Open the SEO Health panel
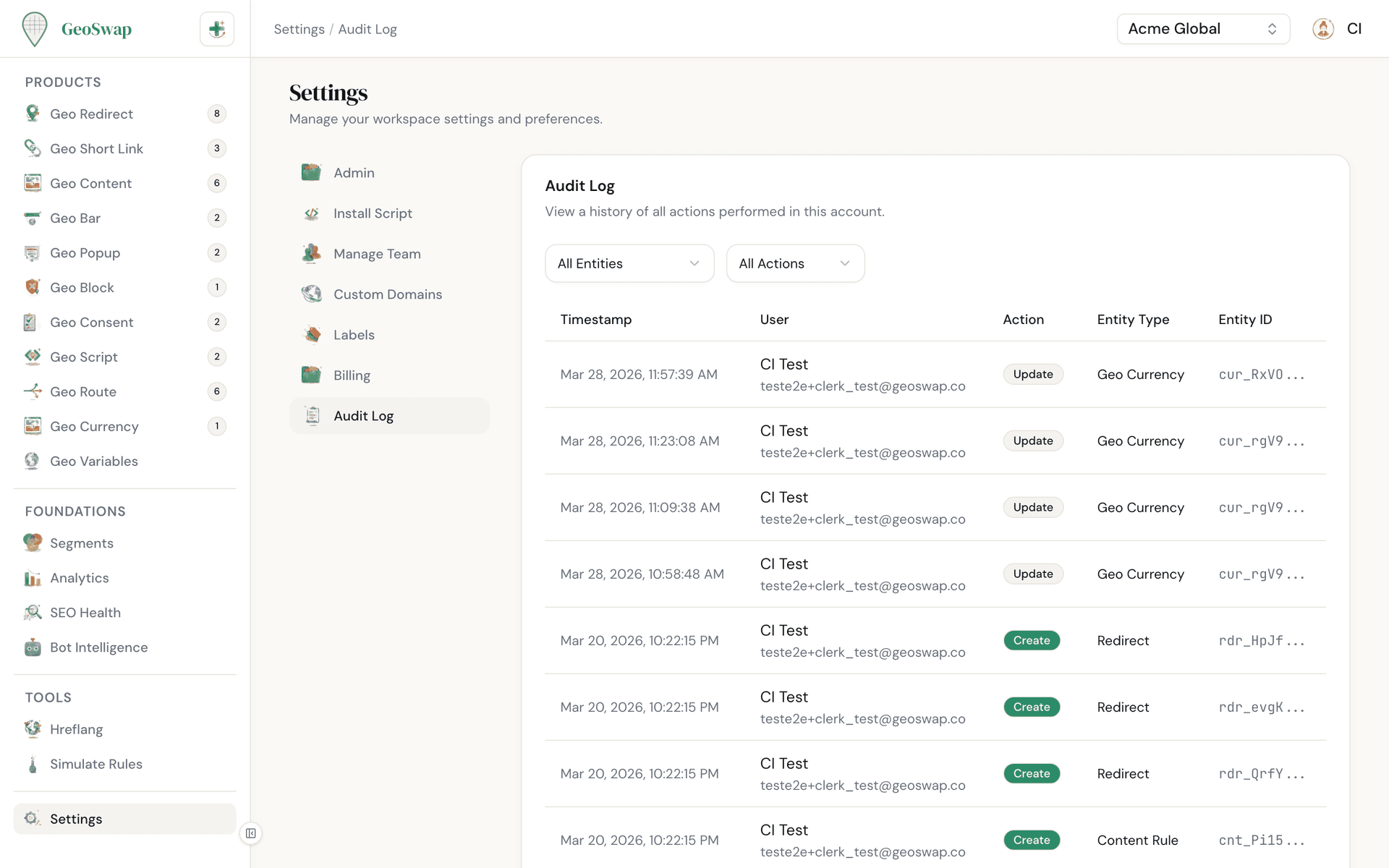This screenshot has width=1389, height=868. point(85,613)
